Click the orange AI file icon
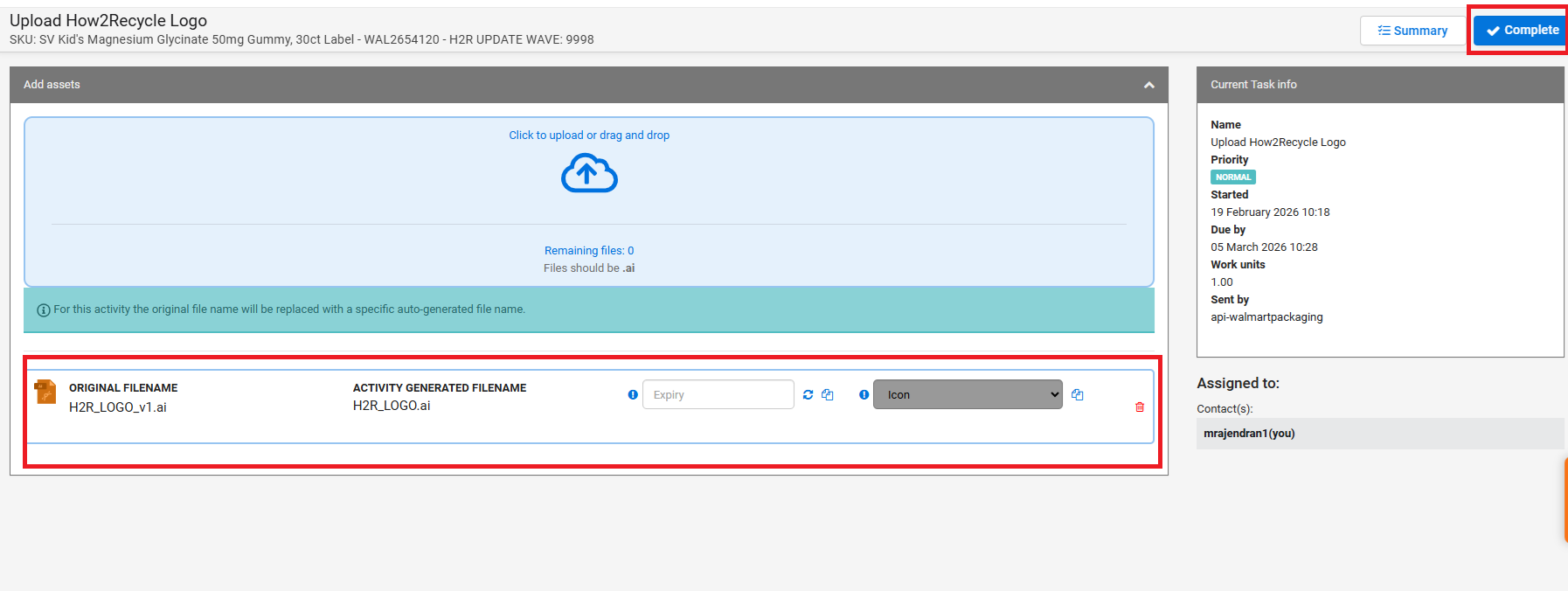This screenshot has height=591, width=1568. point(45,392)
